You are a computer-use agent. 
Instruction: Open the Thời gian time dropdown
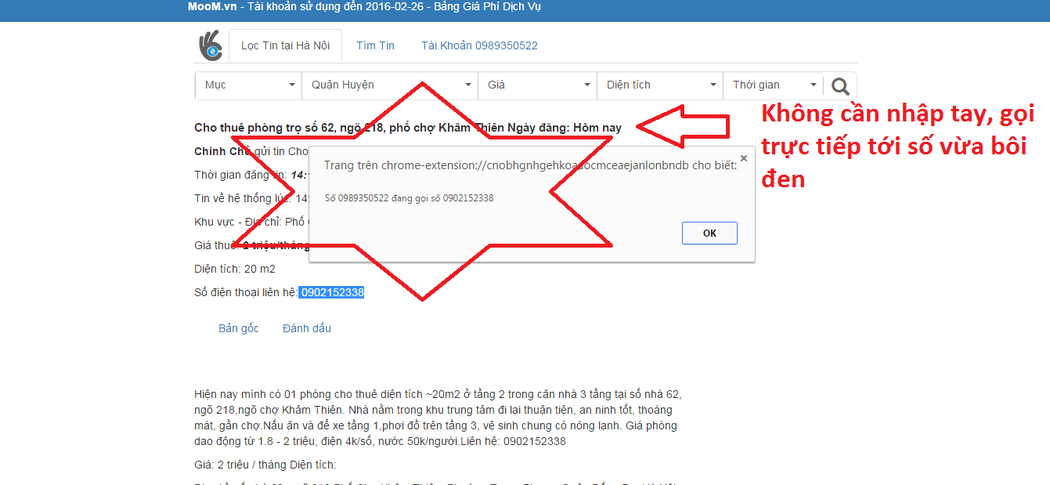(774, 86)
